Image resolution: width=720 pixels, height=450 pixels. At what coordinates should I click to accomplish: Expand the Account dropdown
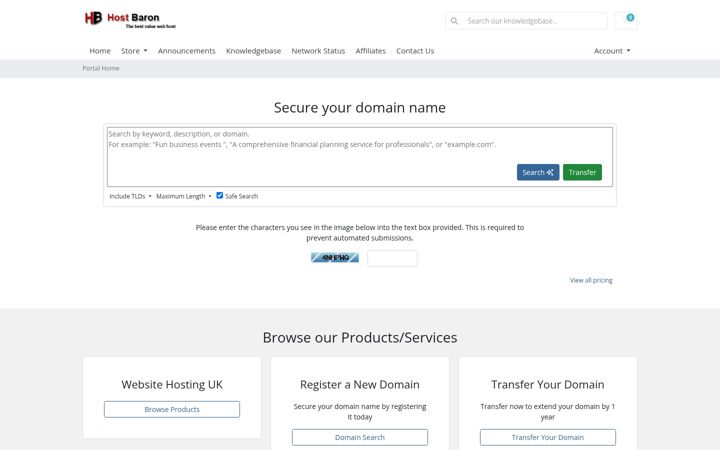[612, 51]
